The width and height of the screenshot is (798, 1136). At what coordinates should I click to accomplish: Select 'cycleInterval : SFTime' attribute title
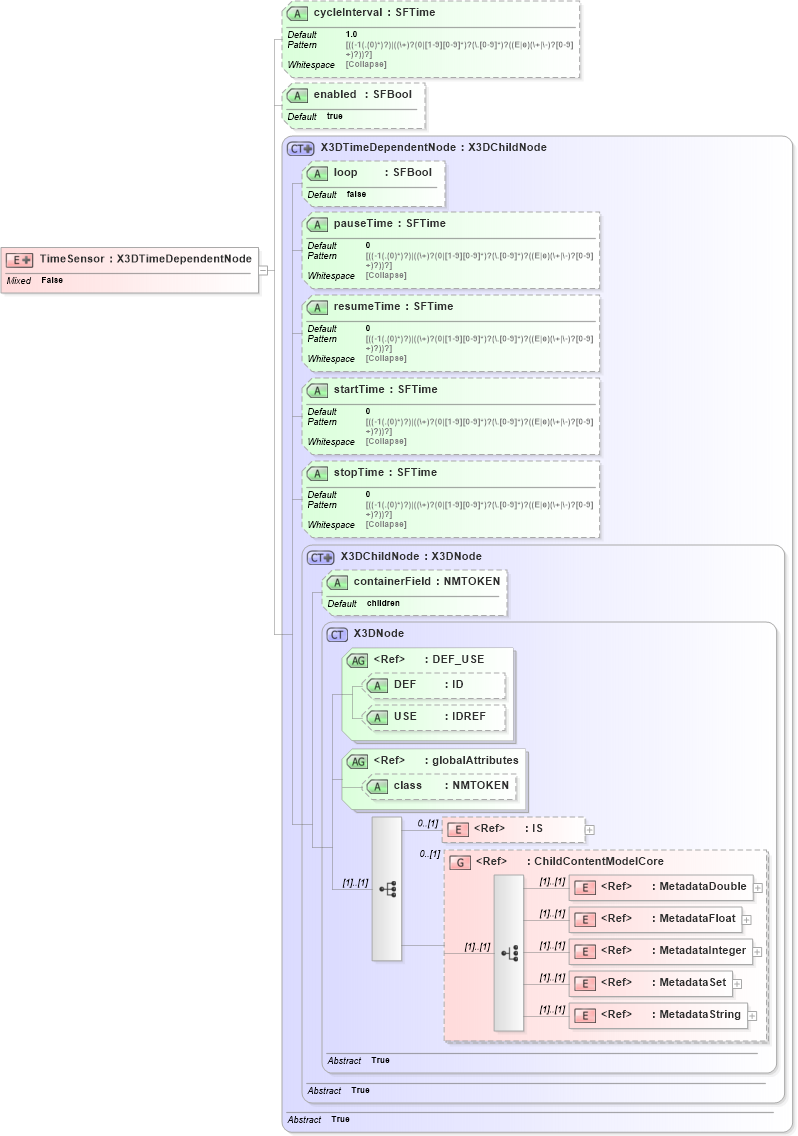pyautogui.click(x=374, y=12)
